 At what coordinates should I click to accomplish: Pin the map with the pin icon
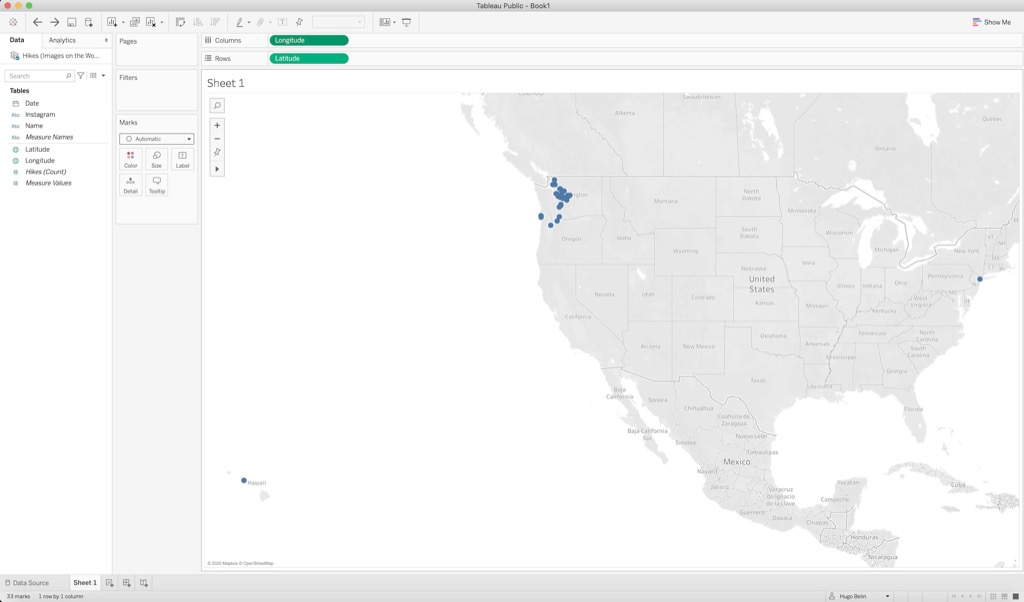[x=216, y=152]
